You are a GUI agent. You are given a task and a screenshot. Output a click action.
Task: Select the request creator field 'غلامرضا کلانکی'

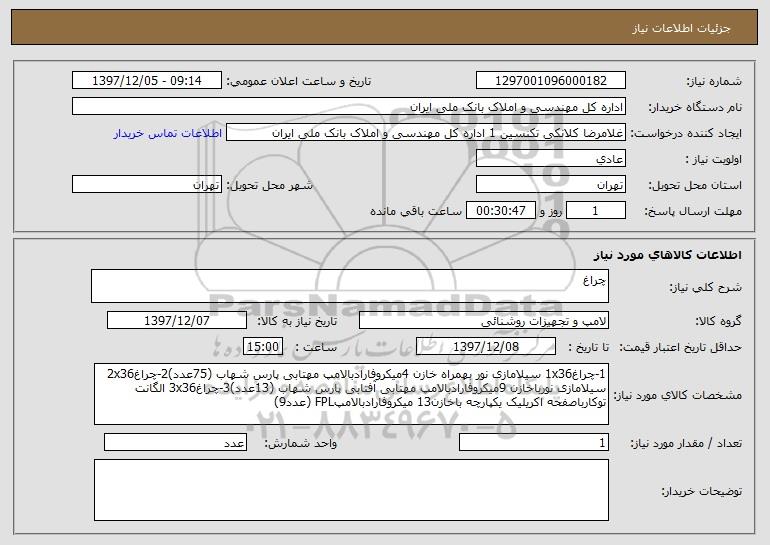(x=426, y=133)
